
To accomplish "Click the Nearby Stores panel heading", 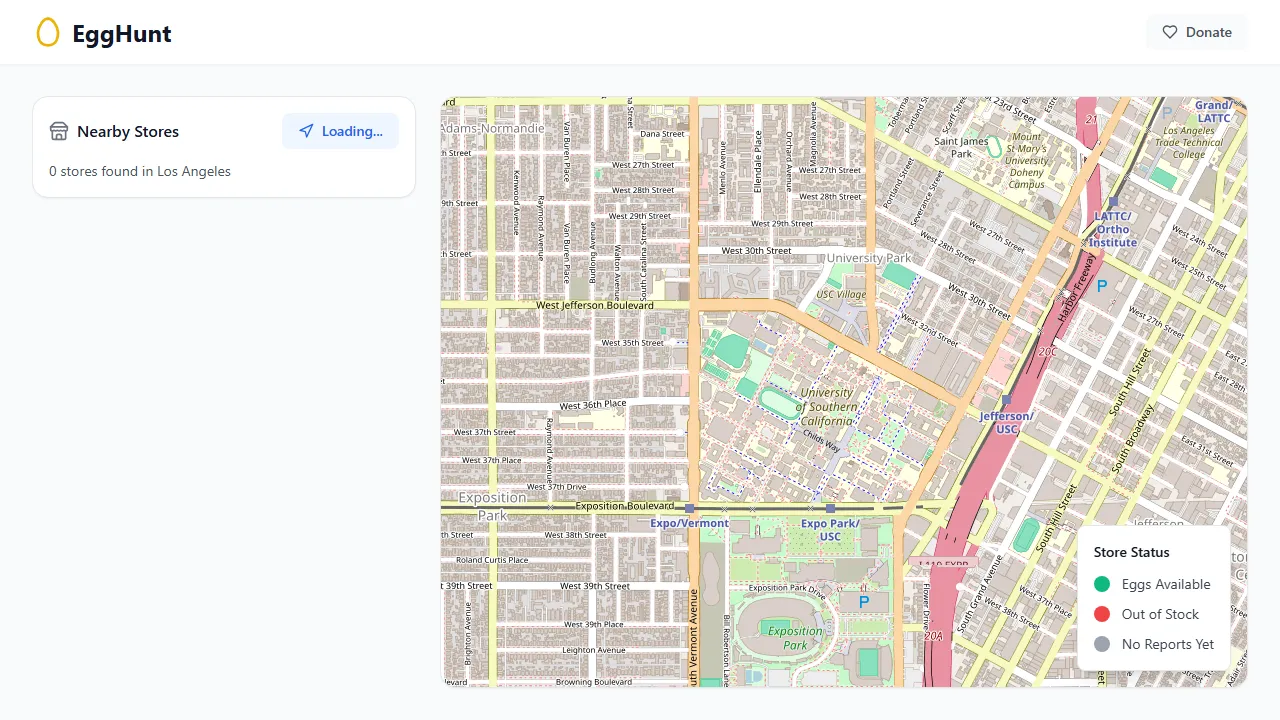I will point(128,131).
